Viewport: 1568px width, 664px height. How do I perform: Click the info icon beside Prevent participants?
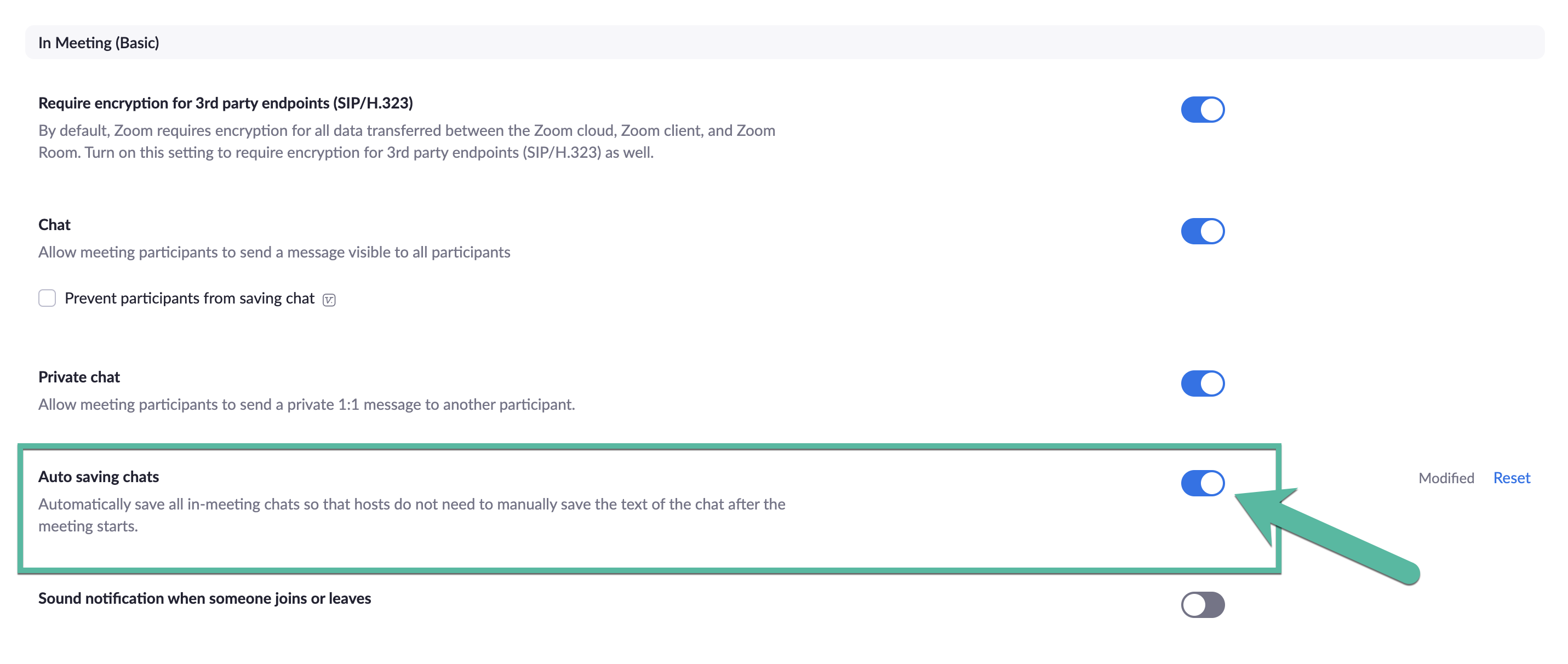coord(329,300)
